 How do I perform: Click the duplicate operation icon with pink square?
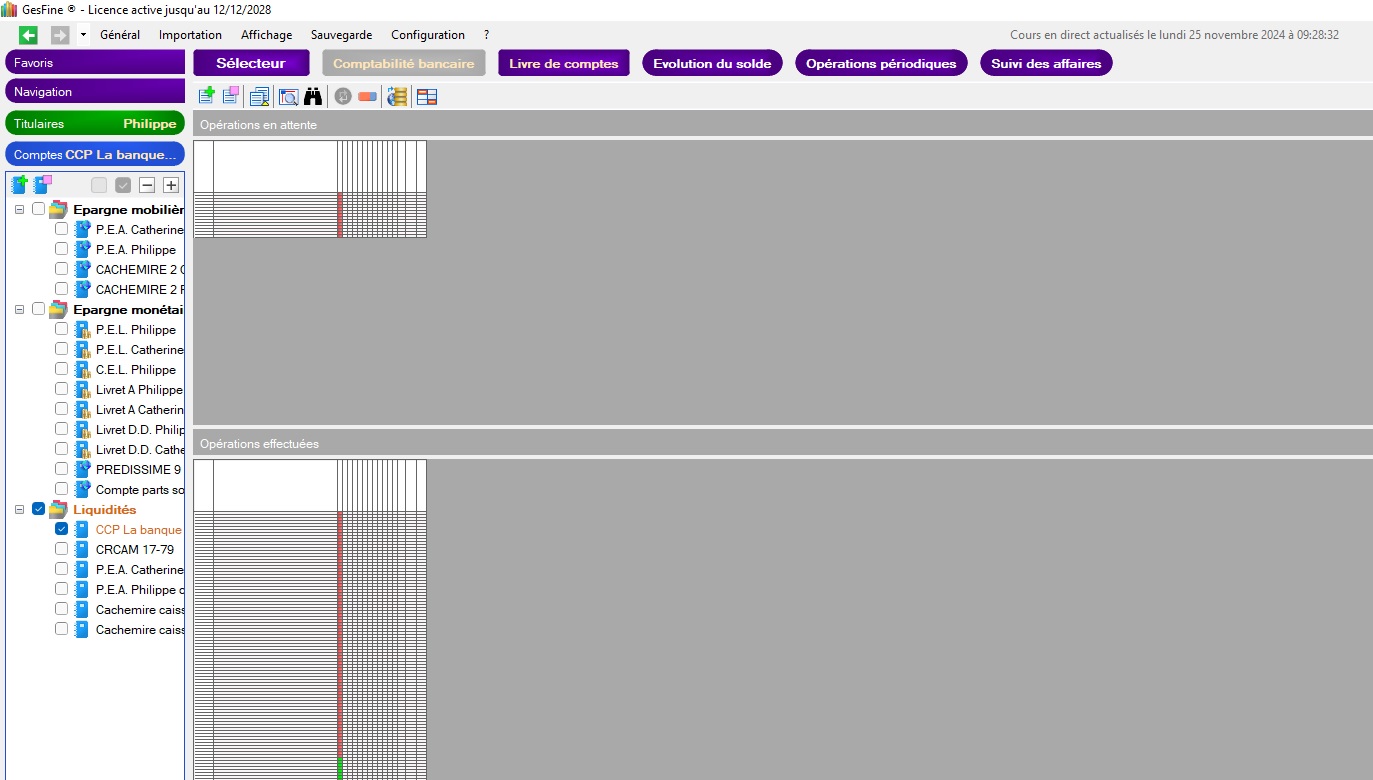click(x=231, y=96)
